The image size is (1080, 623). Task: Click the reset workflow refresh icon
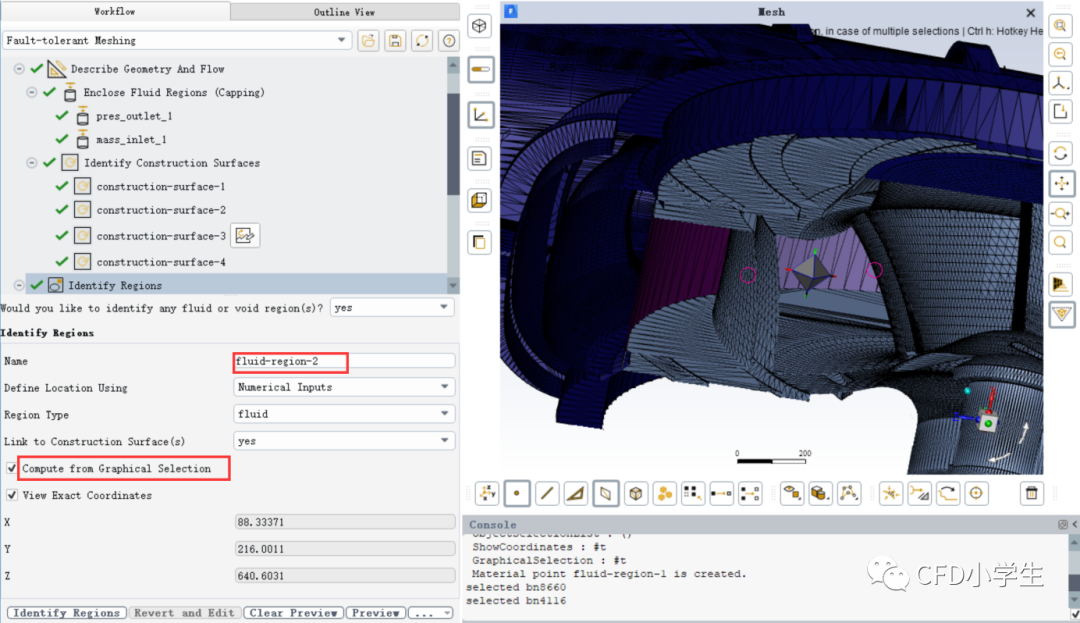coord(422,41)
